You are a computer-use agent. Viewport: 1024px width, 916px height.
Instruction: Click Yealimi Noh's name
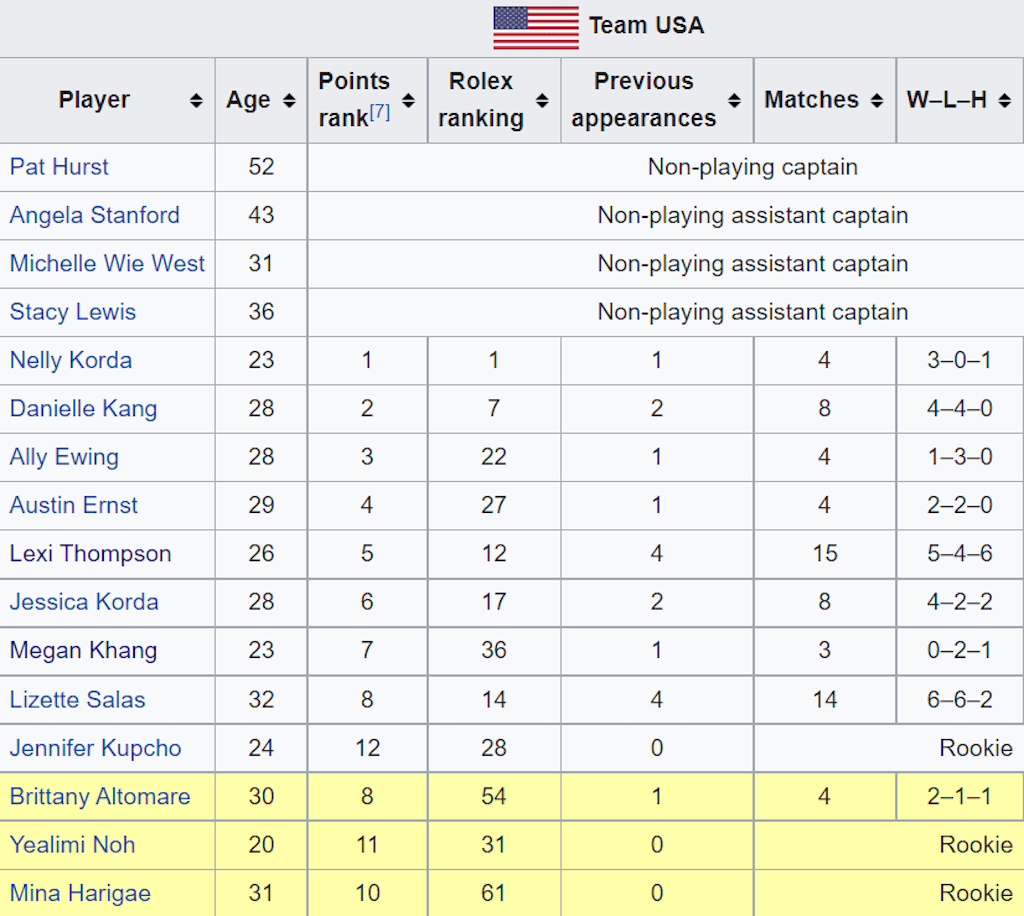click(x=73, y=845)
